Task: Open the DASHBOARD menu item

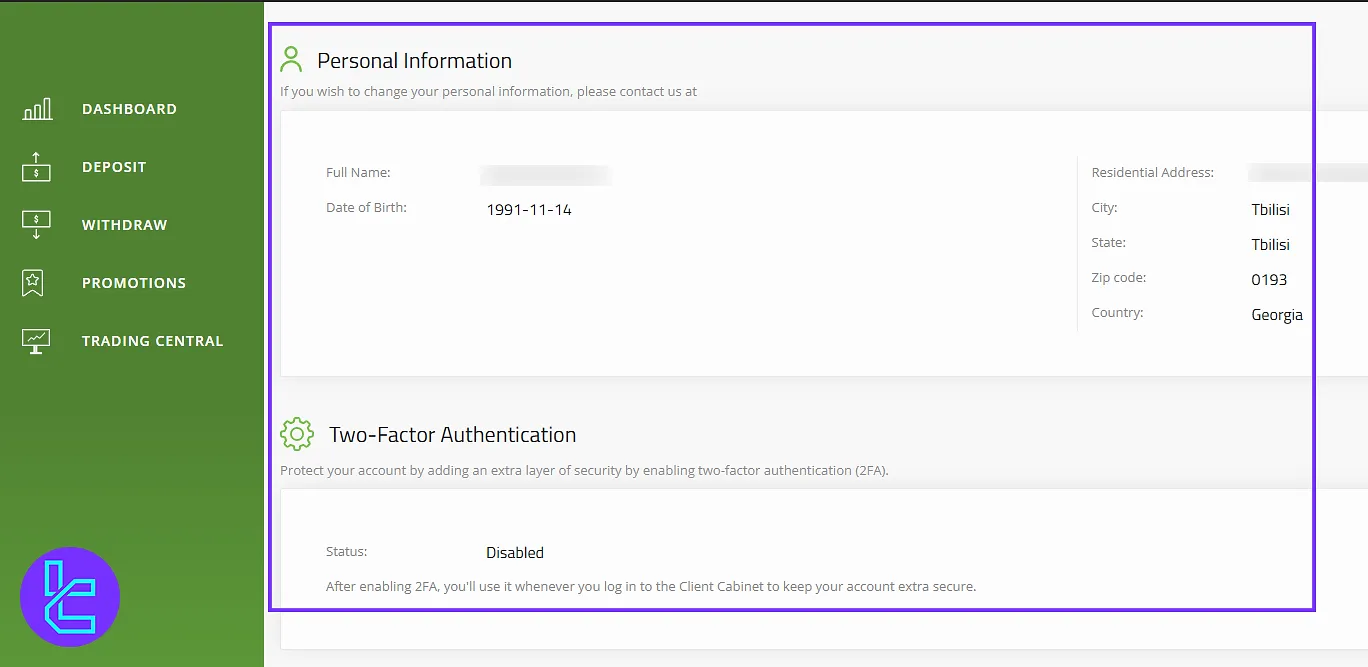Action: (x=129, y=109)
